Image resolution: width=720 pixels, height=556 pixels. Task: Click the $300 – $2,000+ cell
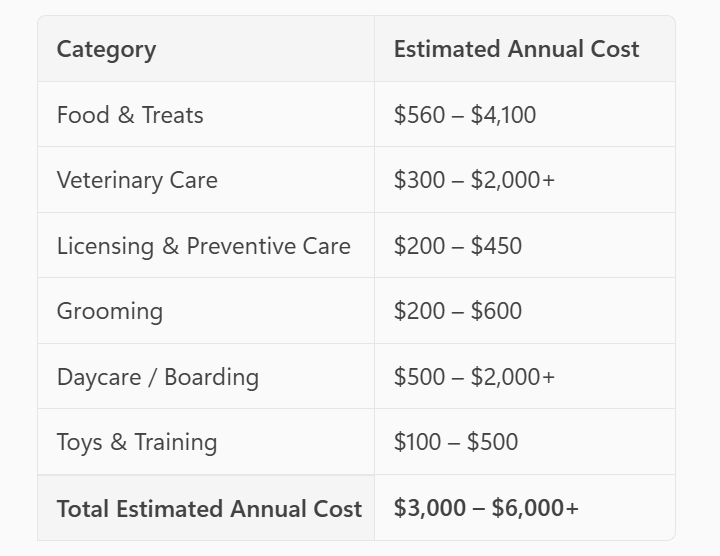click(x=474, y=180)
